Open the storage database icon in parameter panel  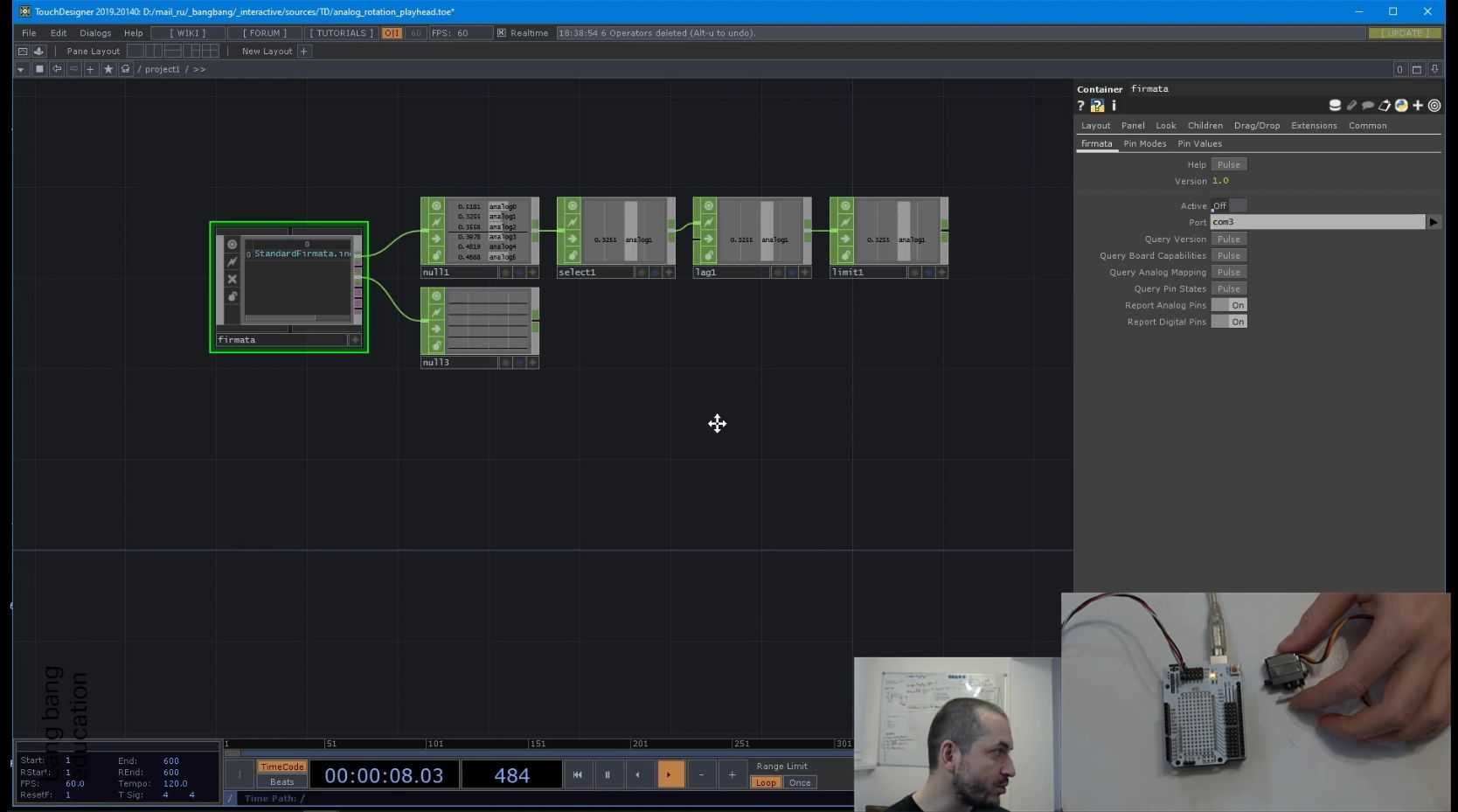(x=1335, y=106)
